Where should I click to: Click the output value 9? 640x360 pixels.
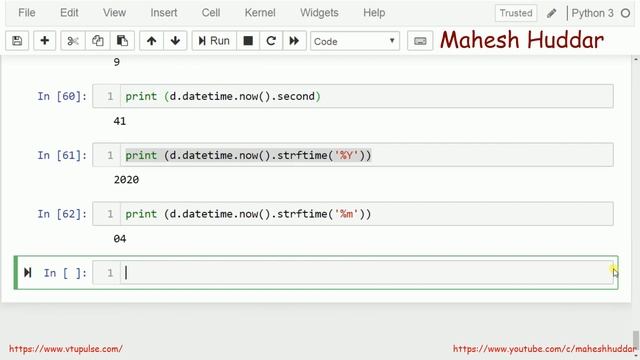pos(117,62)
